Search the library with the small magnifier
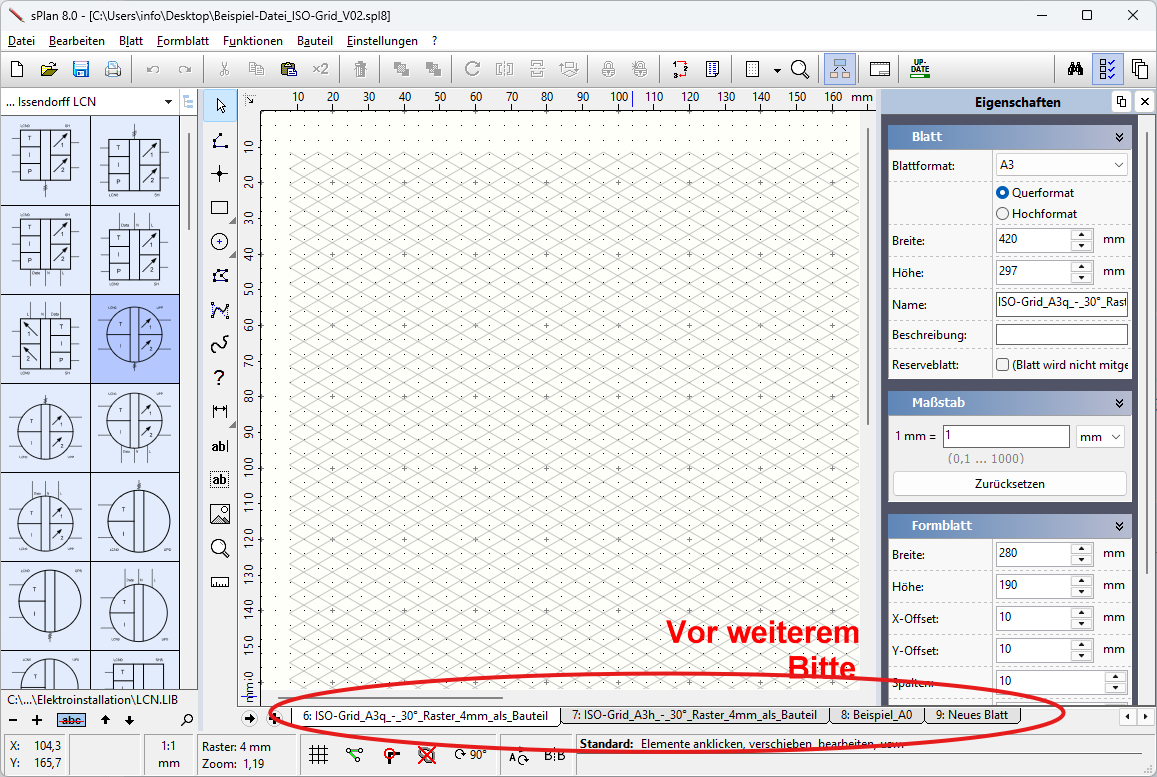The height and width of the screenshot is (777, 1157). pyautogui.click(x=187, y=720)
